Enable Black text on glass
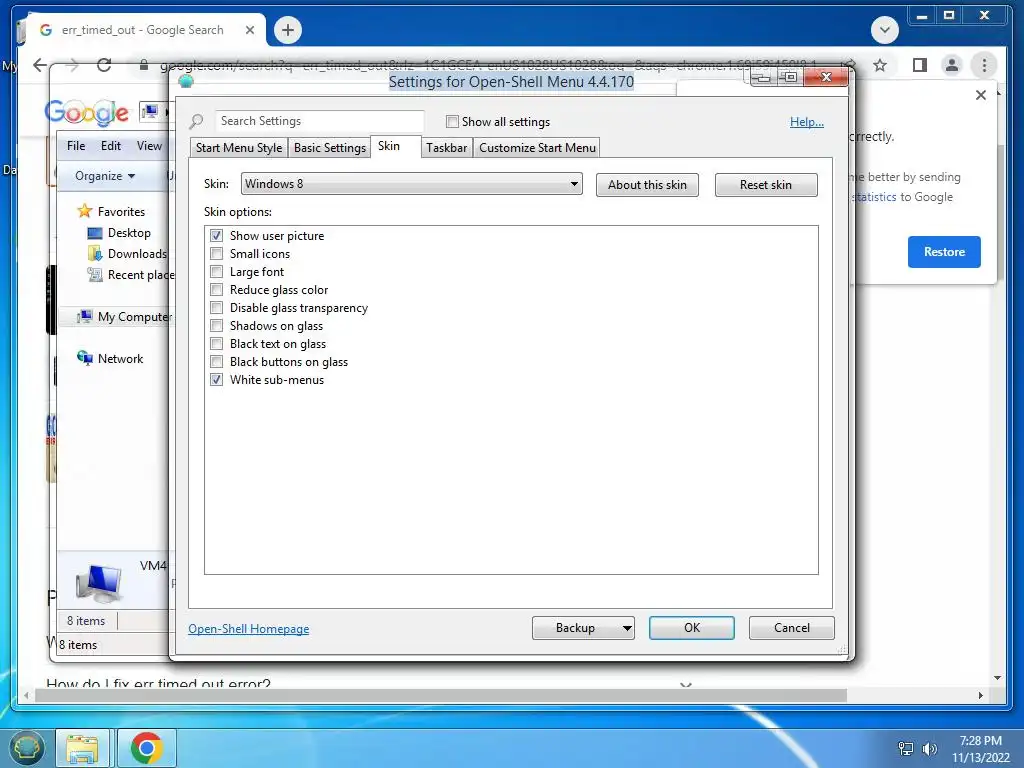Screen dimensions: 1024x768 click(x=216, y=344)
